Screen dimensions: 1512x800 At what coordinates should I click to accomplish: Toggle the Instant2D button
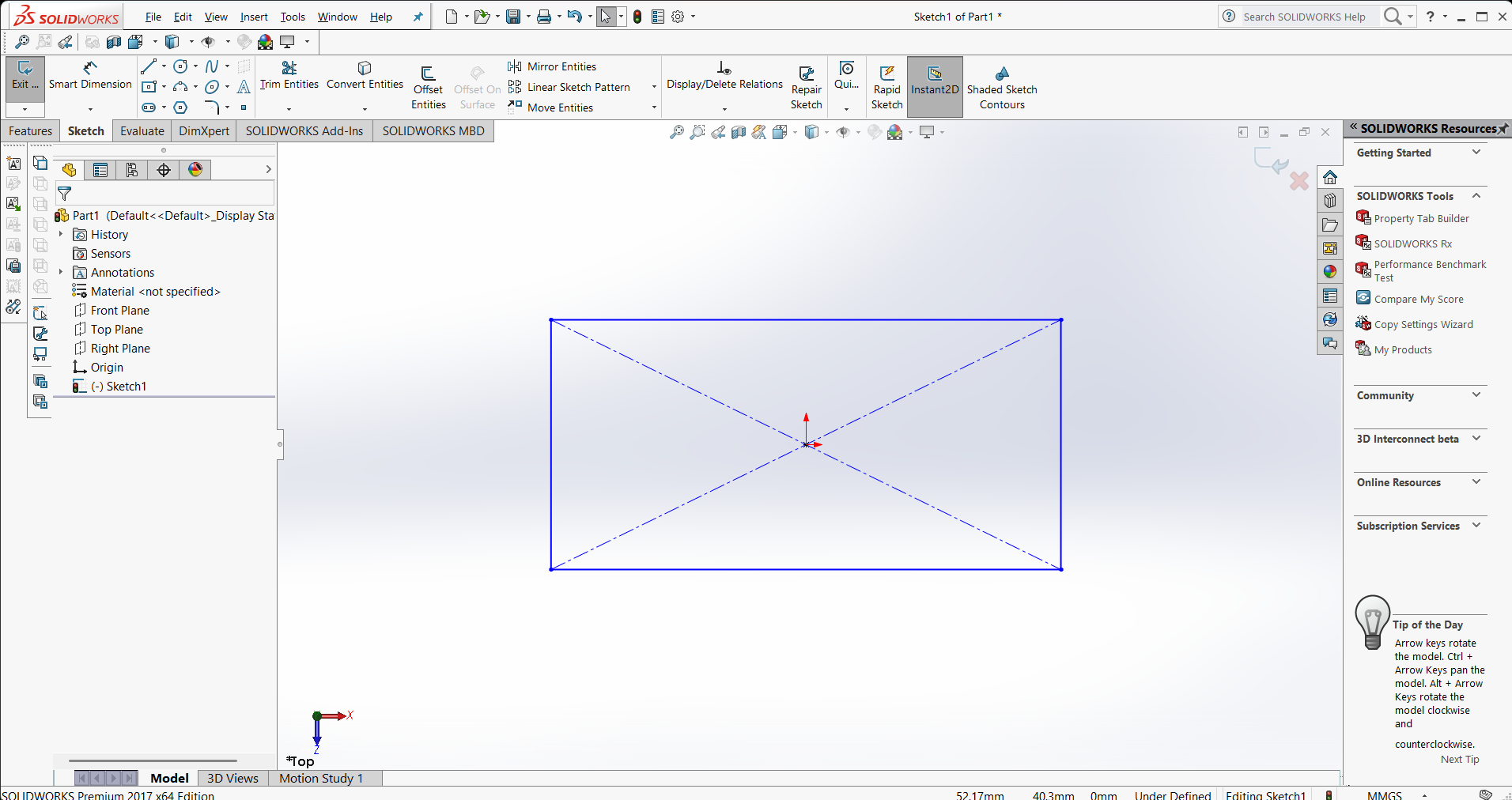(935, 87)
